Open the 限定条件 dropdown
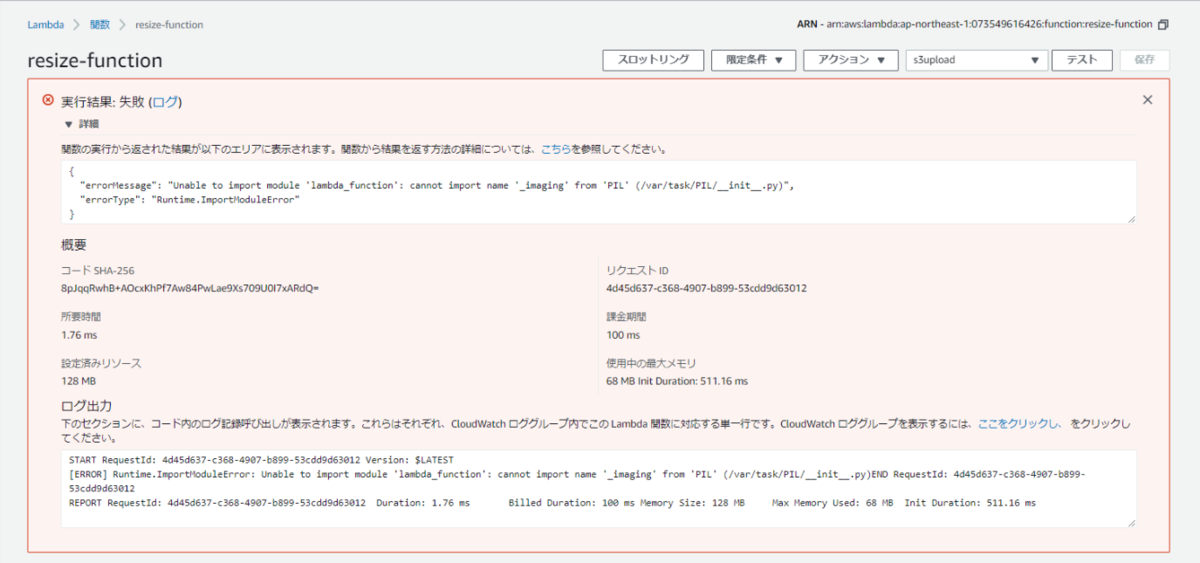Image resolution: width=1200 pixels, height=563 pixels. [x=753, y=60]
